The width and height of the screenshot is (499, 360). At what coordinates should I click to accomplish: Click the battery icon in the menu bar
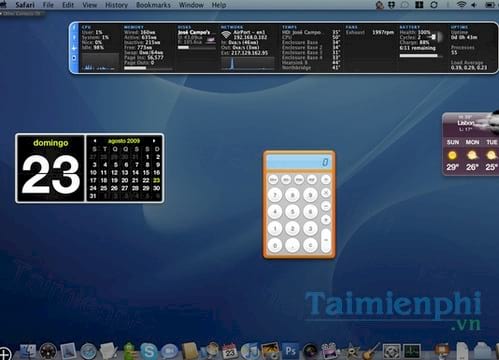click(x=490, y=5)
